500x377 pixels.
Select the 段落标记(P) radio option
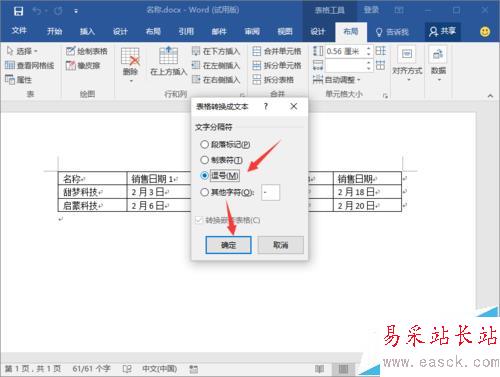(x=225, y=144)
